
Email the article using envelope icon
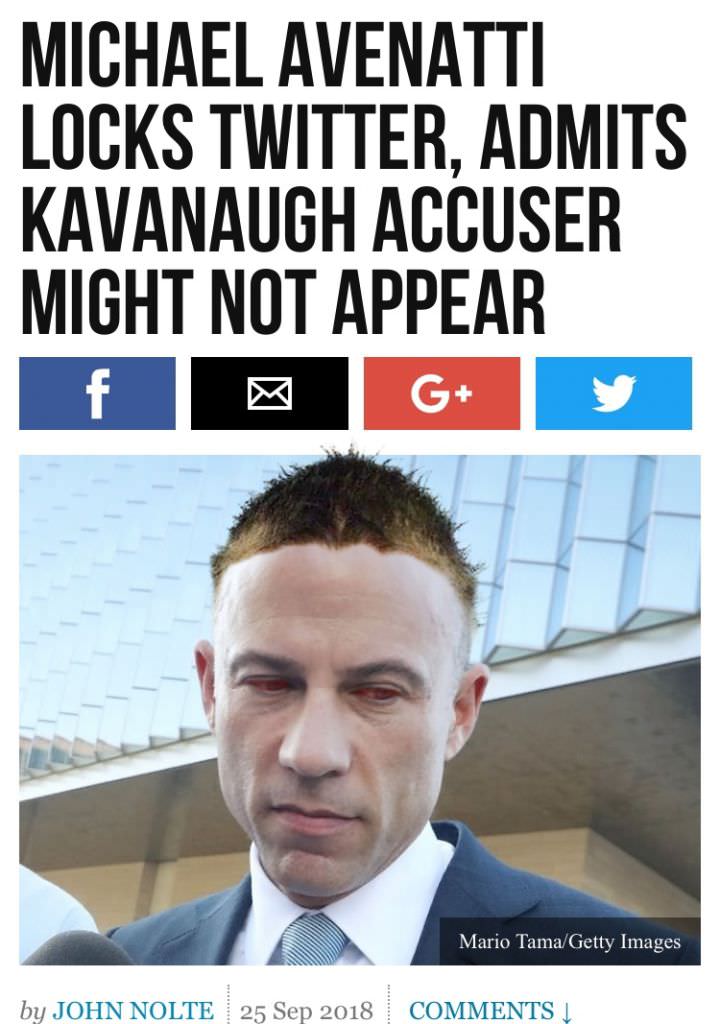(x=269, y=394)
